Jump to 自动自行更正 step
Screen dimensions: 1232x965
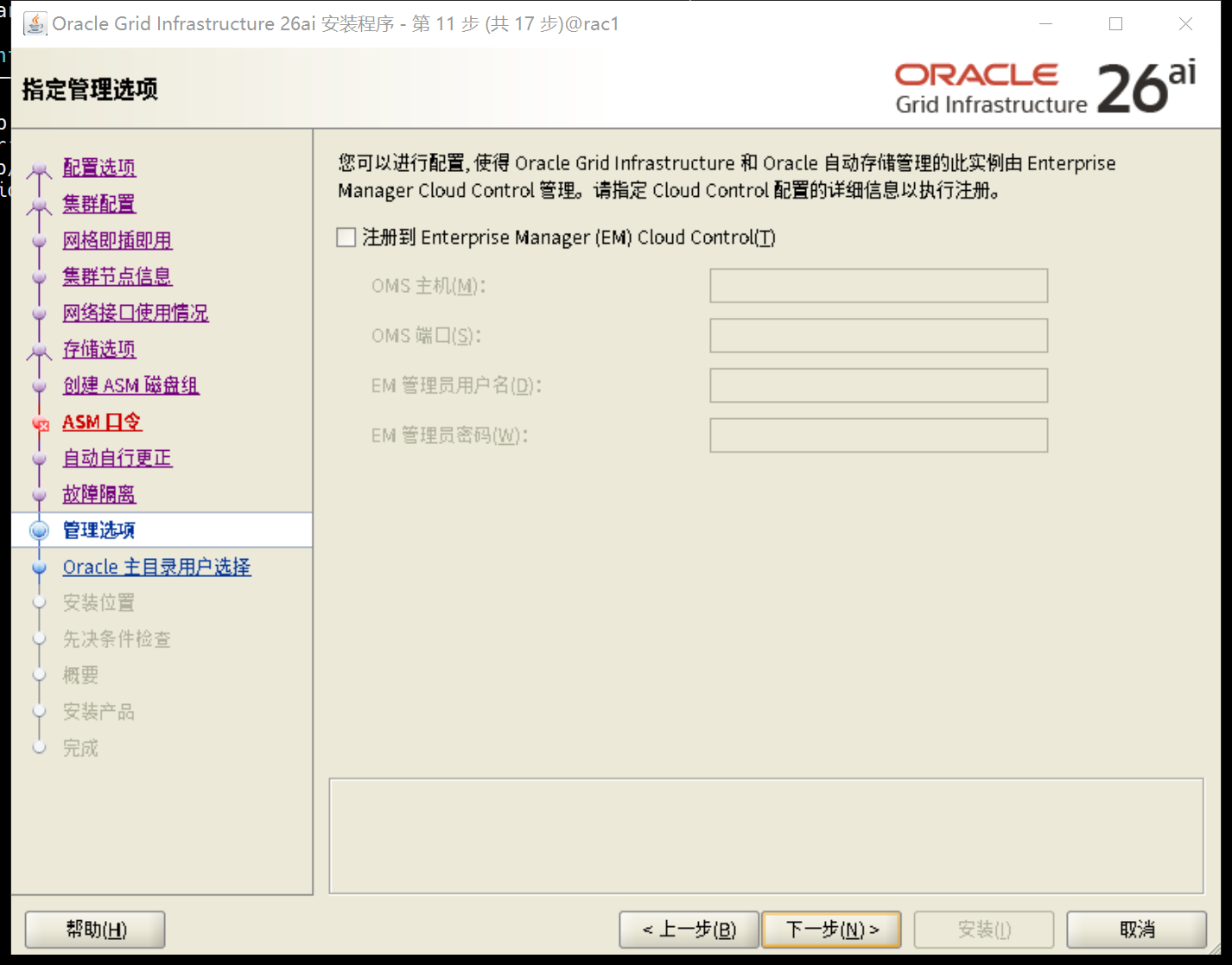coord(117,458)
